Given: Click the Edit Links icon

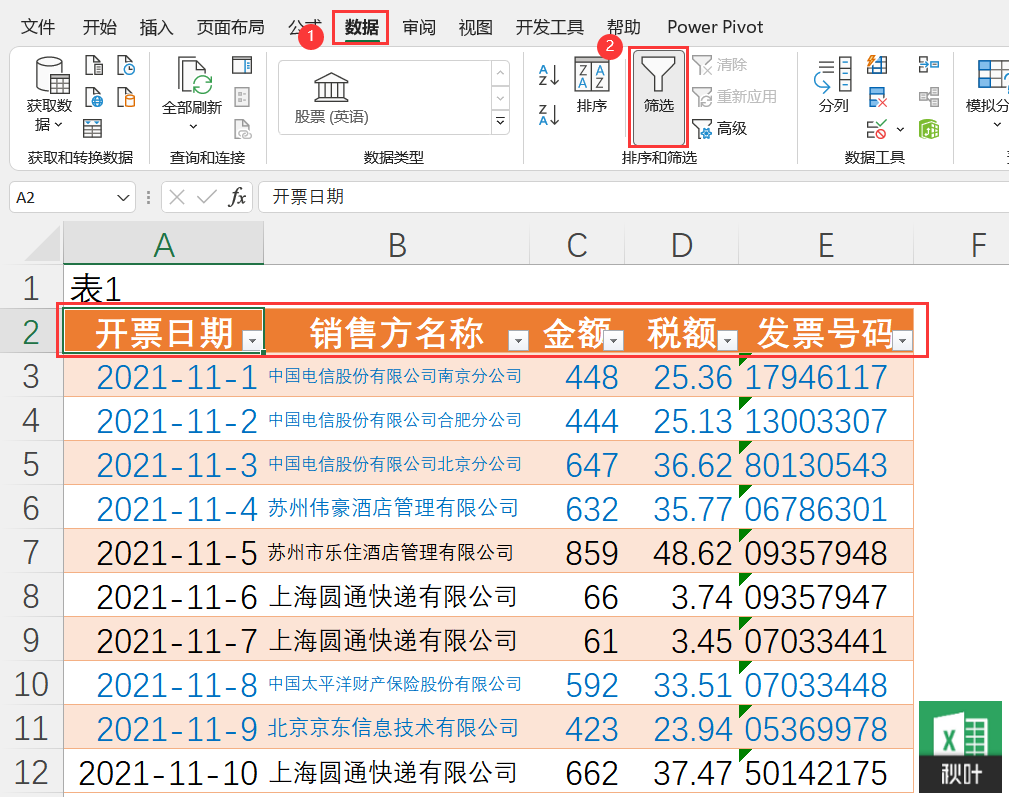Looking at the screenshot, I should point(242,129).
